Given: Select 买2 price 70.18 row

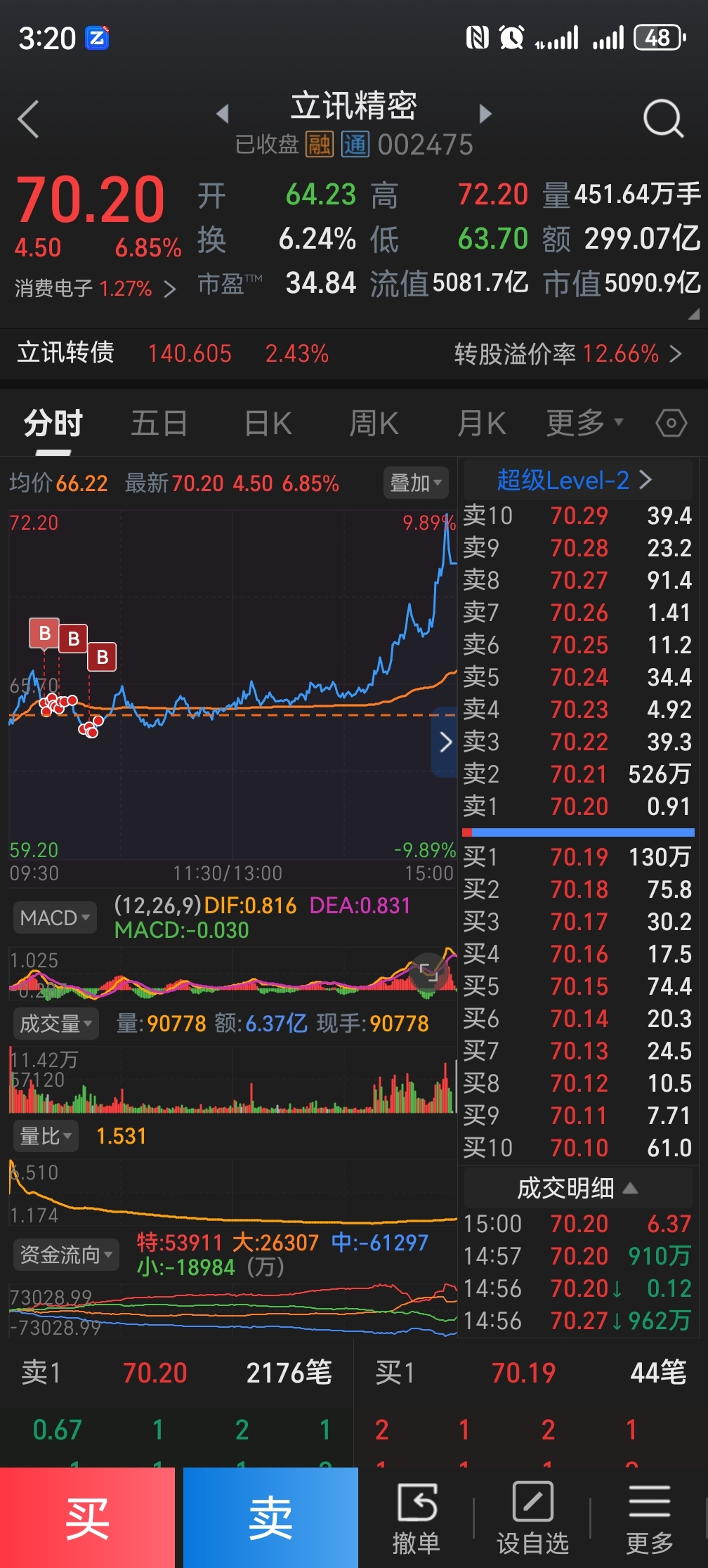Looking at the screenshot, I should (578, 889).
